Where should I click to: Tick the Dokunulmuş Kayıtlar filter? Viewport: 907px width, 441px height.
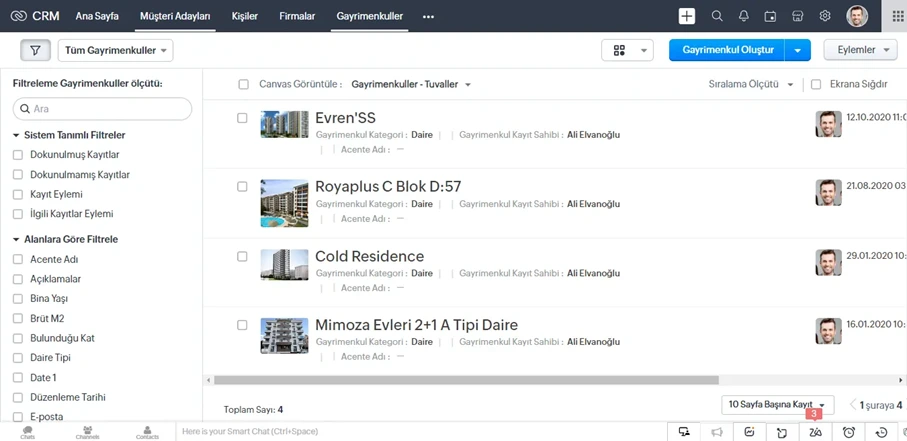(18, 155)
